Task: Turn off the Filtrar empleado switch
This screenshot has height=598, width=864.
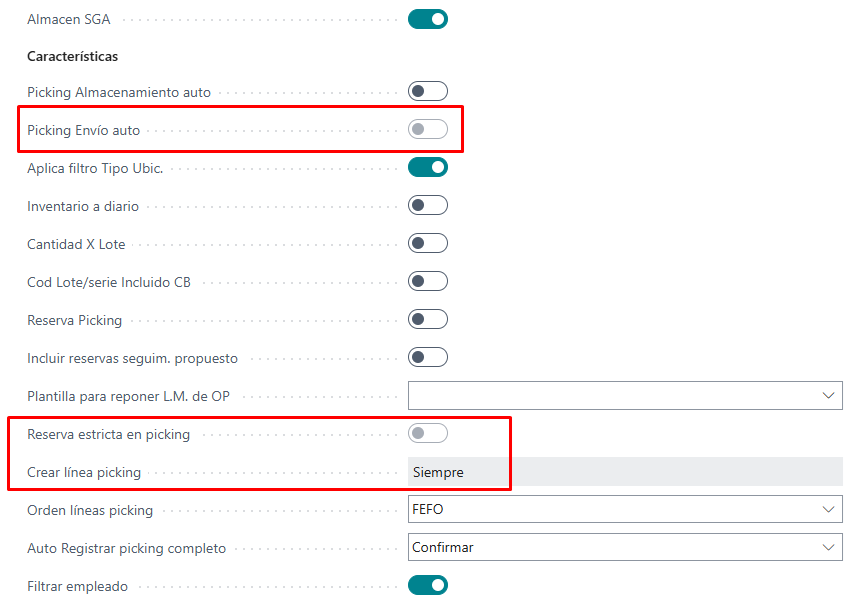Action: point(427,586)
